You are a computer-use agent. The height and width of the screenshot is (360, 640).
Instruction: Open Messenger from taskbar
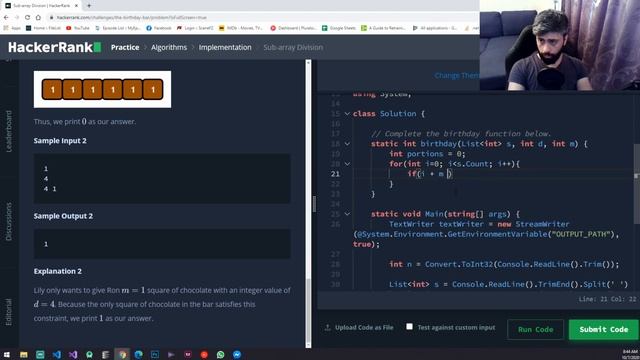[x=237, y=354]
